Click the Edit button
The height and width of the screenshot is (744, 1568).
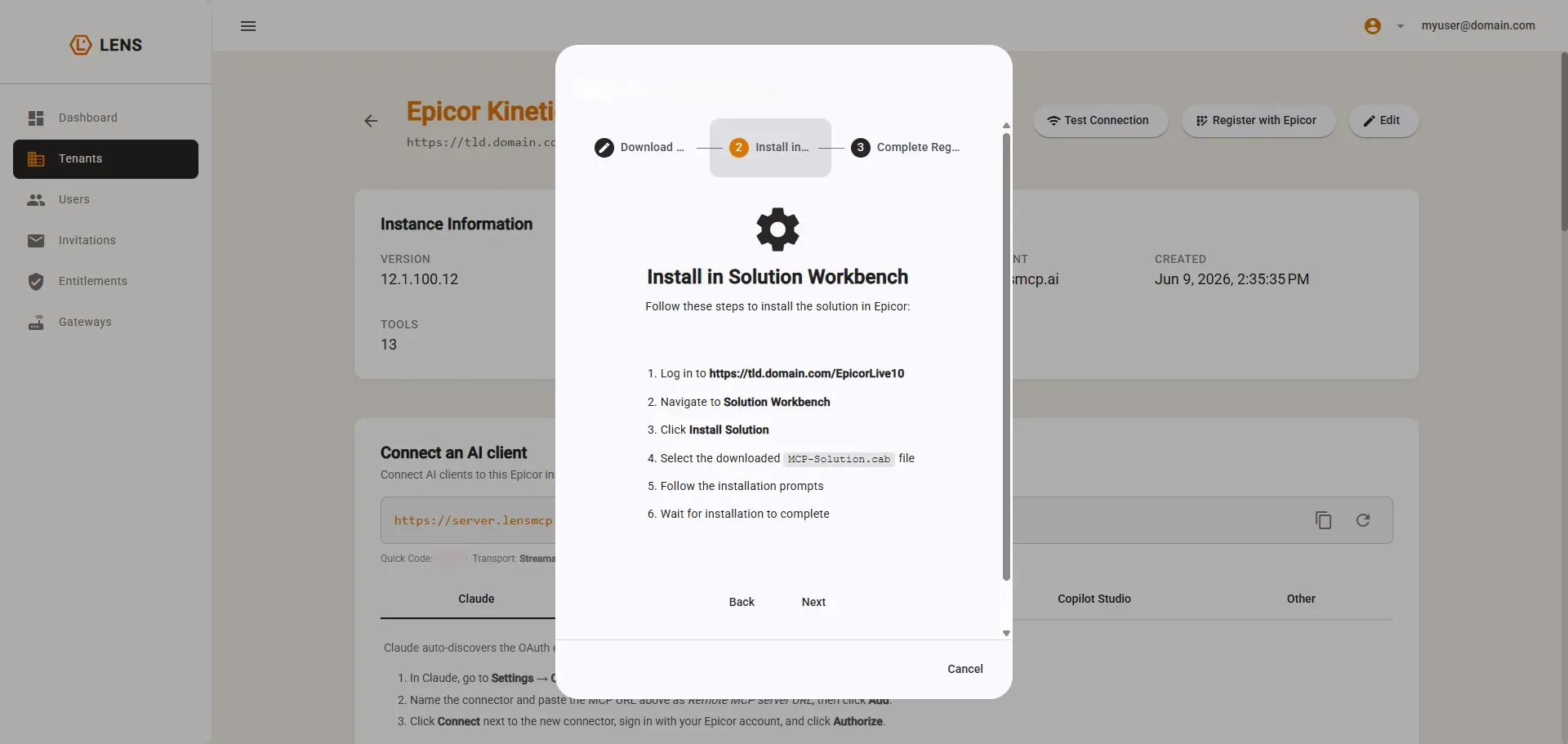[1383, 121]
